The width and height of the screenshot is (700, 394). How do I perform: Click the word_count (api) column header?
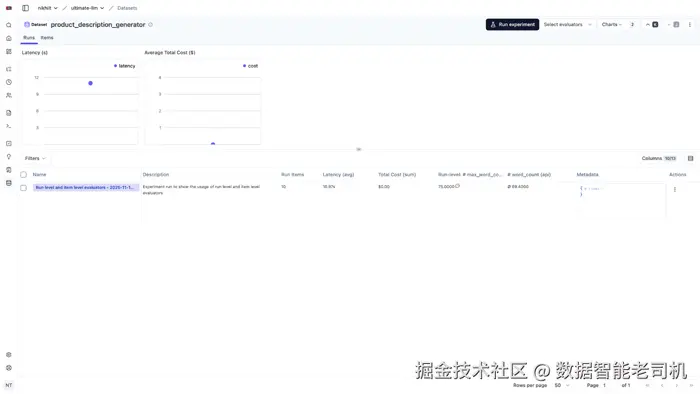[x=529, y=174]
